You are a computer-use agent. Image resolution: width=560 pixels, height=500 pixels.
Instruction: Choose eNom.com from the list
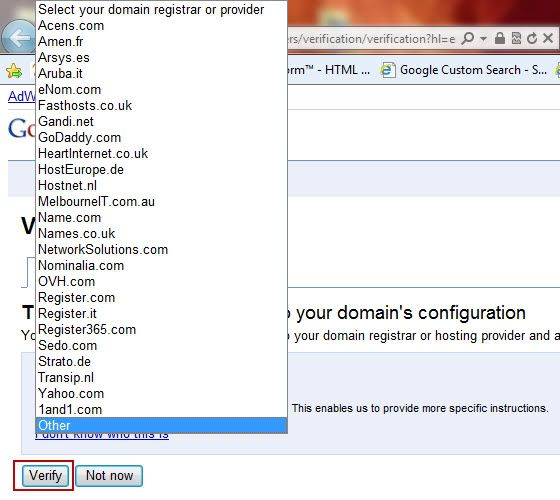click(161, 90)
